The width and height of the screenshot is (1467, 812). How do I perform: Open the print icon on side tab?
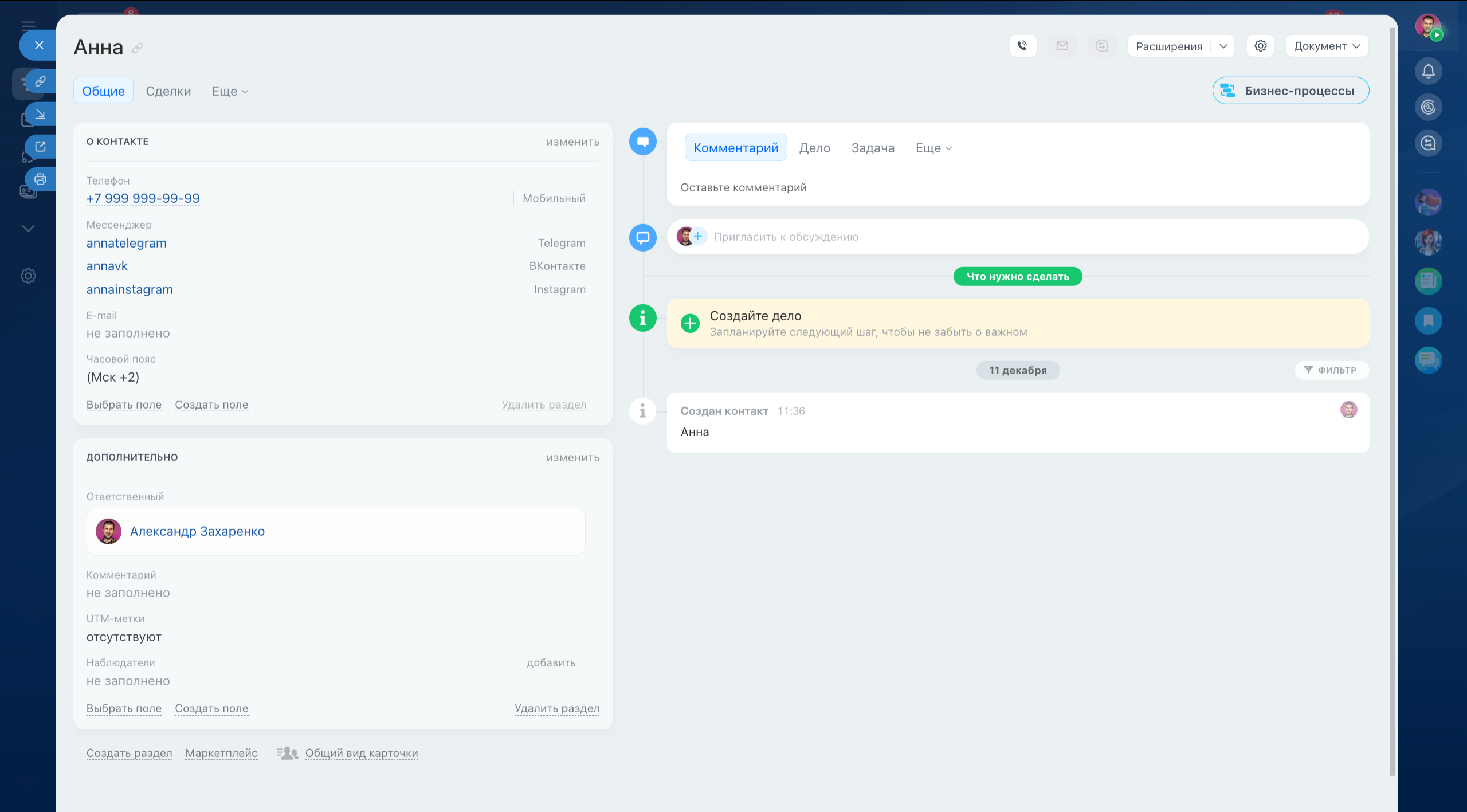[40, 179]
